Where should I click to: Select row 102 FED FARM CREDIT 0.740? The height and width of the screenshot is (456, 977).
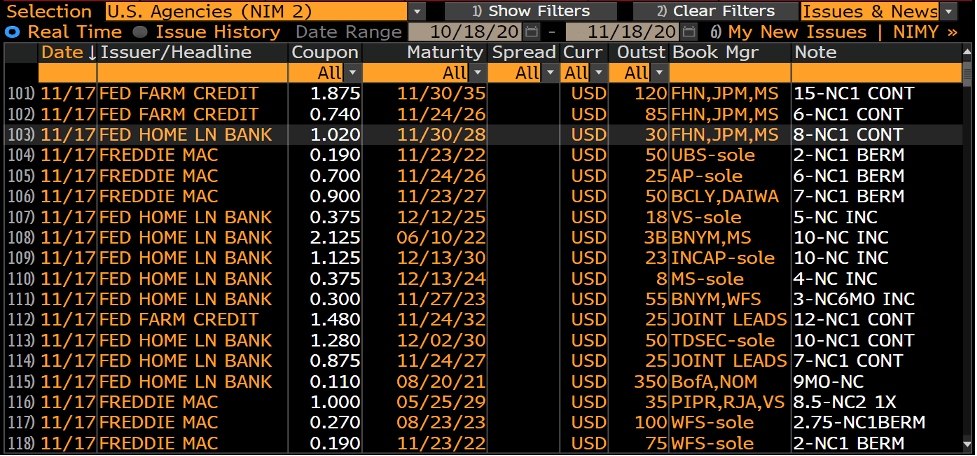484,114
